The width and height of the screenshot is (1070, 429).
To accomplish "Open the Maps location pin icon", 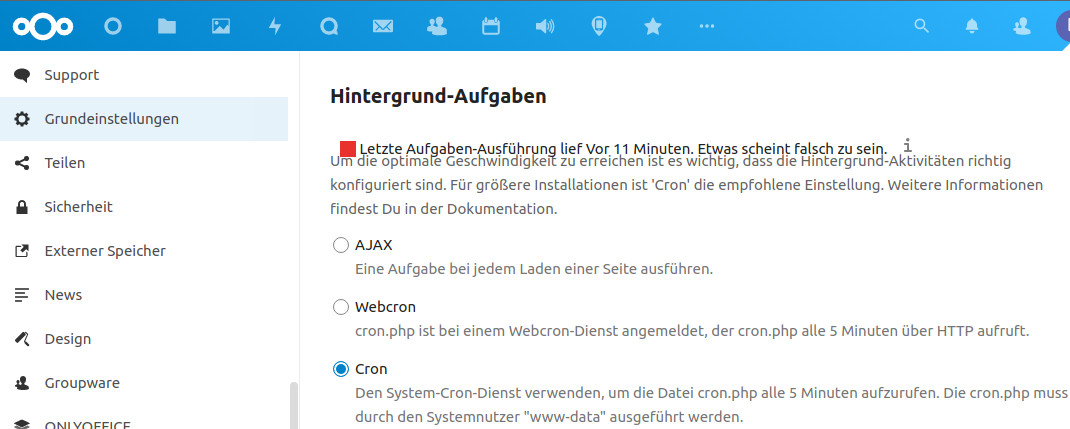I will click(x=599, y=27).
